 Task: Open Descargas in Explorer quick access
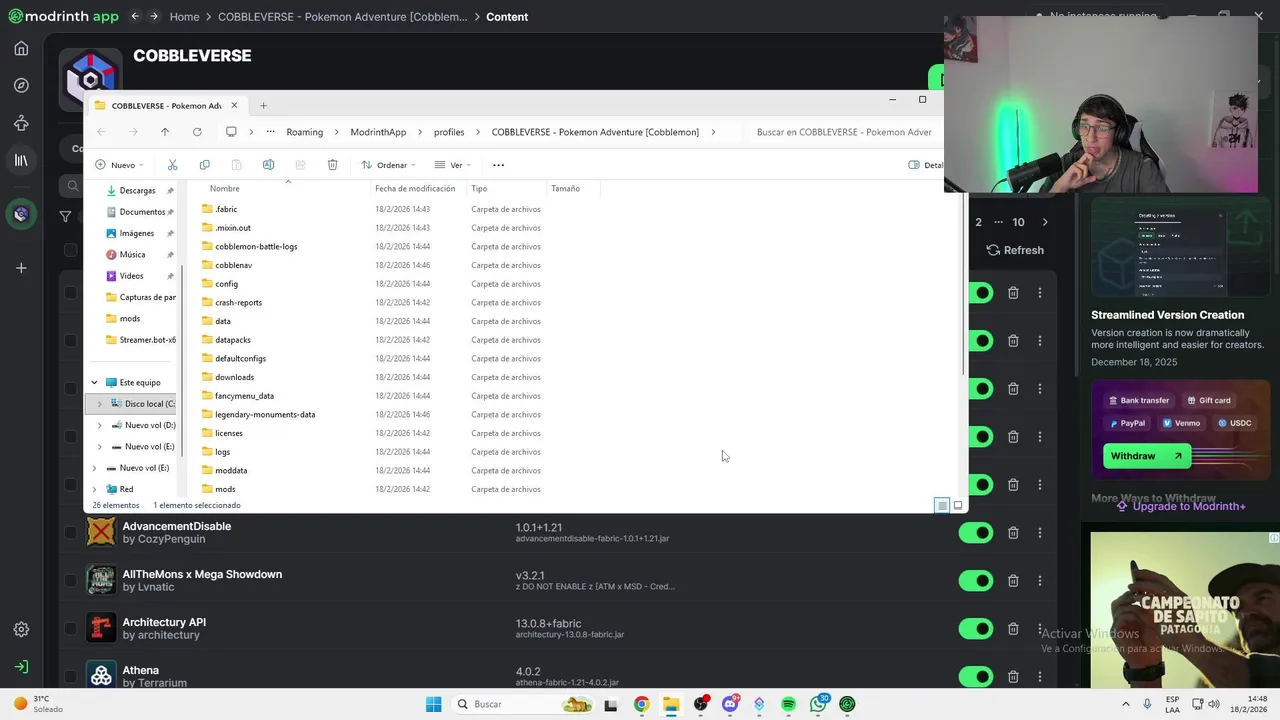(x=137, y=190)
